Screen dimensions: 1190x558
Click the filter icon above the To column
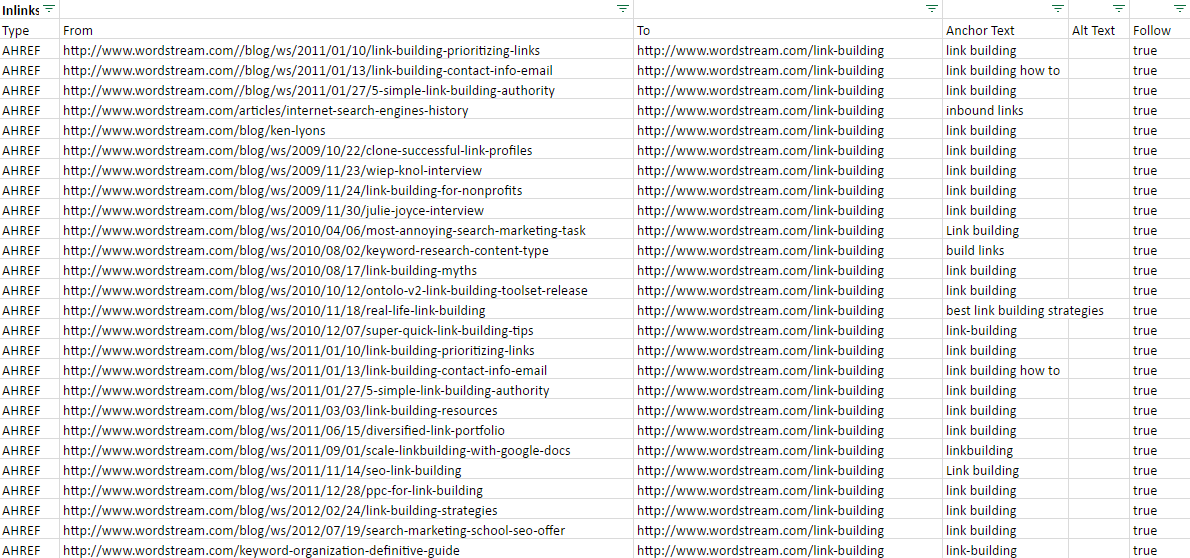click(x=932, y=9)
